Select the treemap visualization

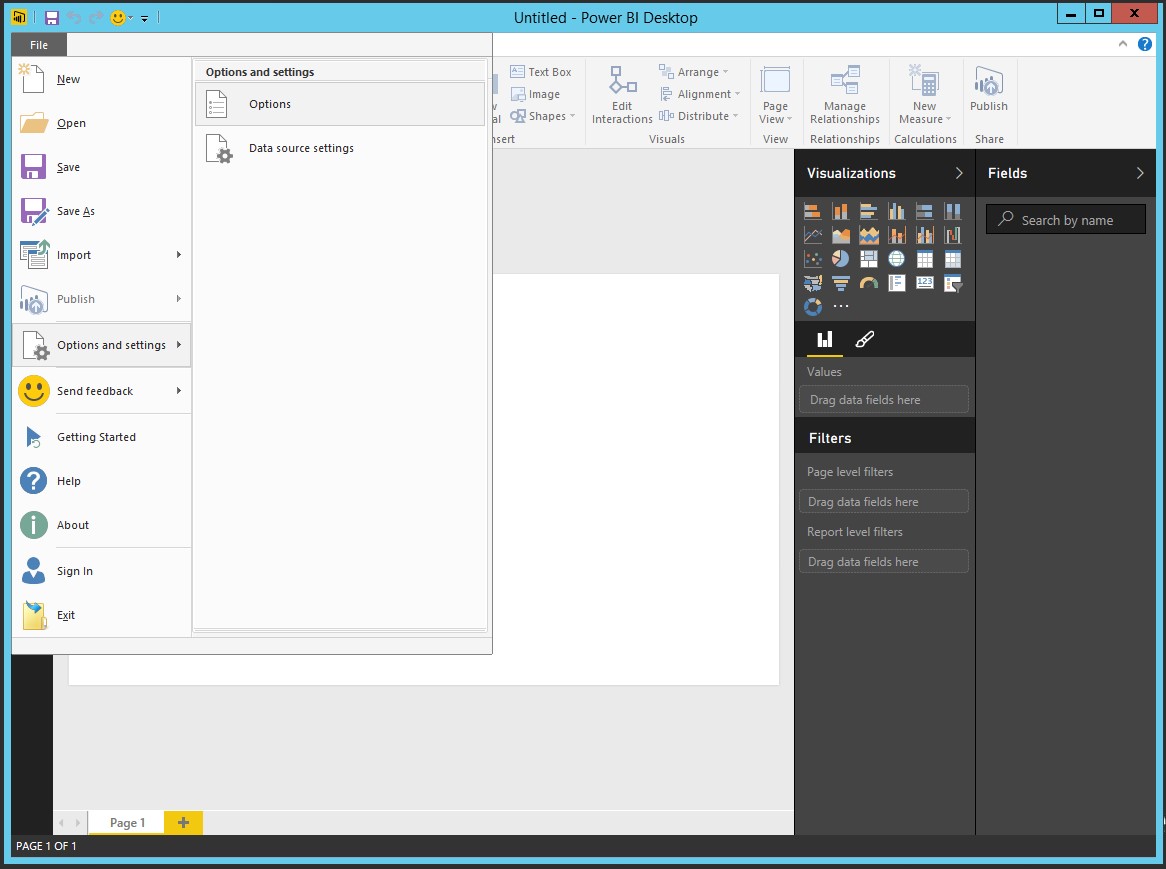869,259
